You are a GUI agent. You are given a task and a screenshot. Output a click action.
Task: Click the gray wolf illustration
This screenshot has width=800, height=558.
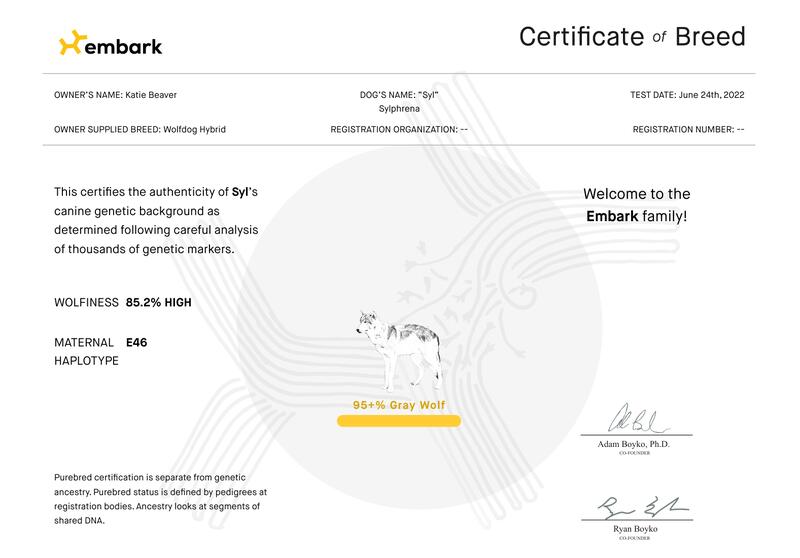(x=399, y=350)
